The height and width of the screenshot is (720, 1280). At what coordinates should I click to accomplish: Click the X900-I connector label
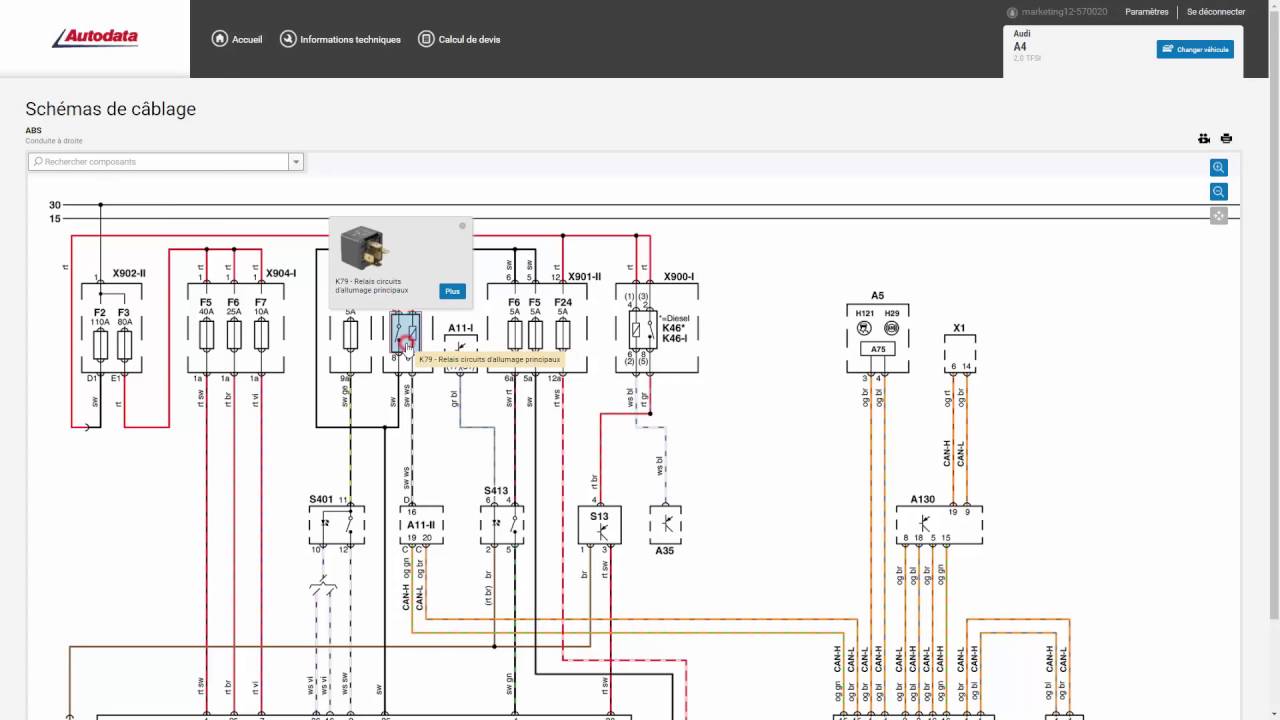click(x=679, y=277)
